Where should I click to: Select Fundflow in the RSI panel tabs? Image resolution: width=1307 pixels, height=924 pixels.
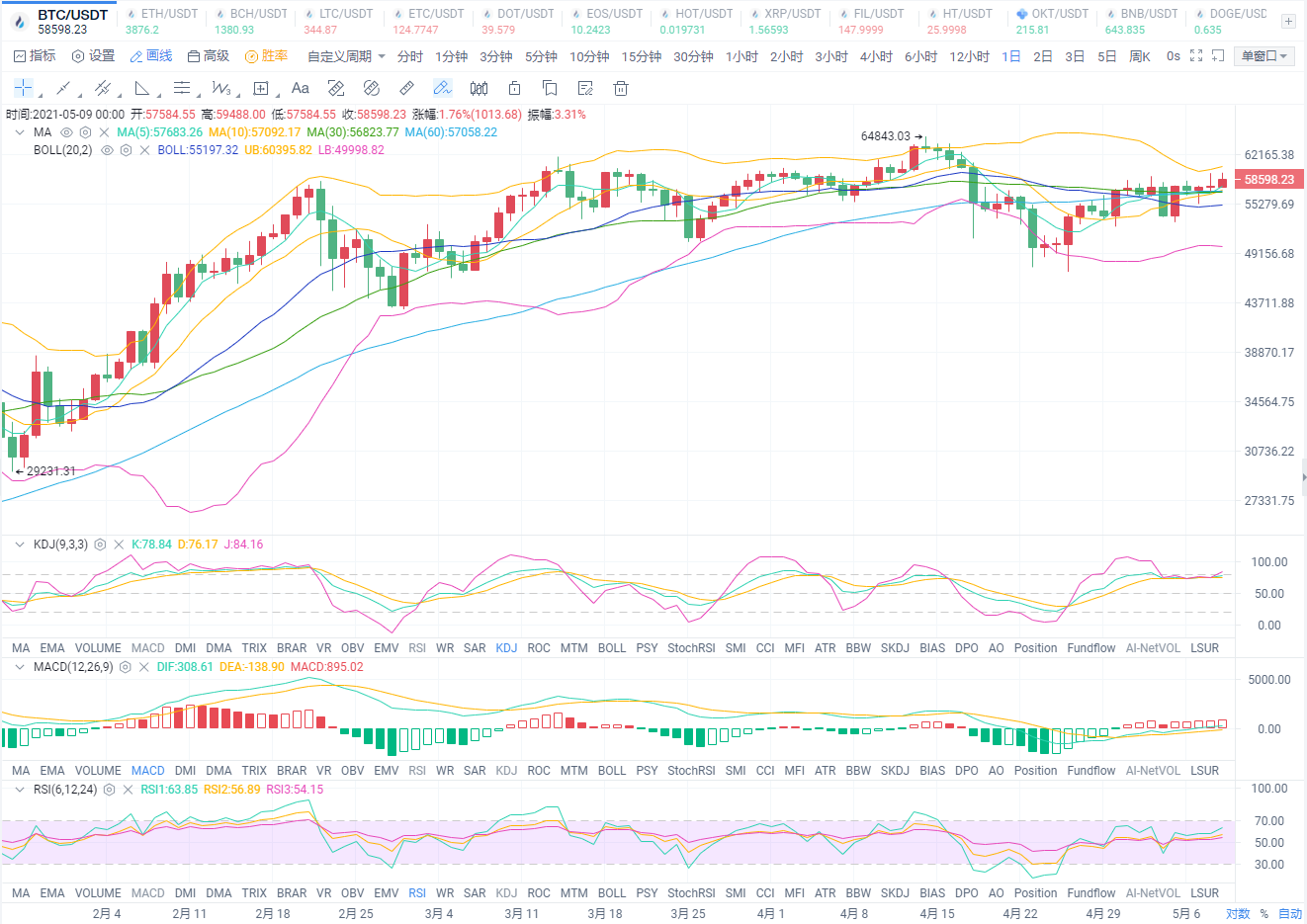(x=1091, y=893)
